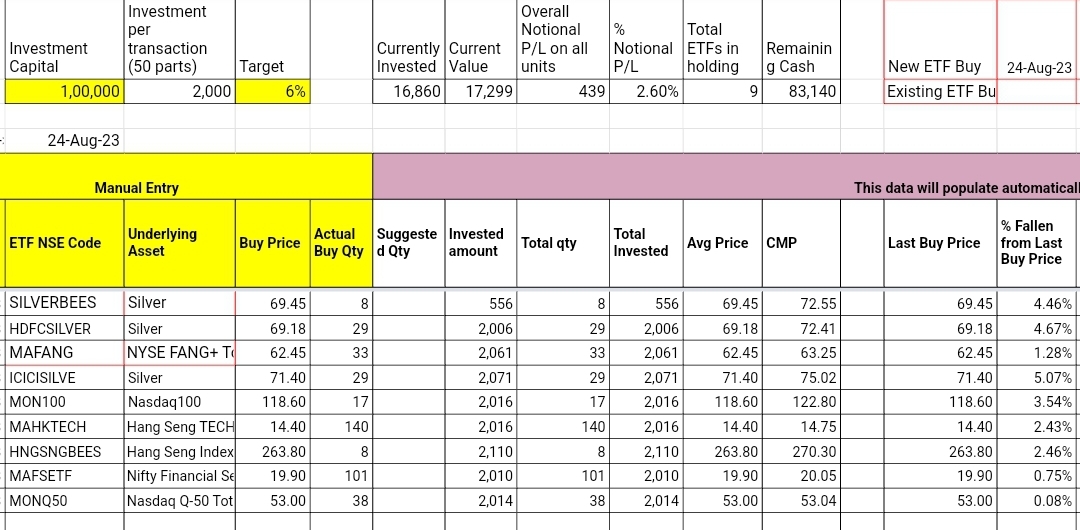Select the MAHKTECH code cell
The height and width of the screenshot is (530, 1080).
coord(65,427)
